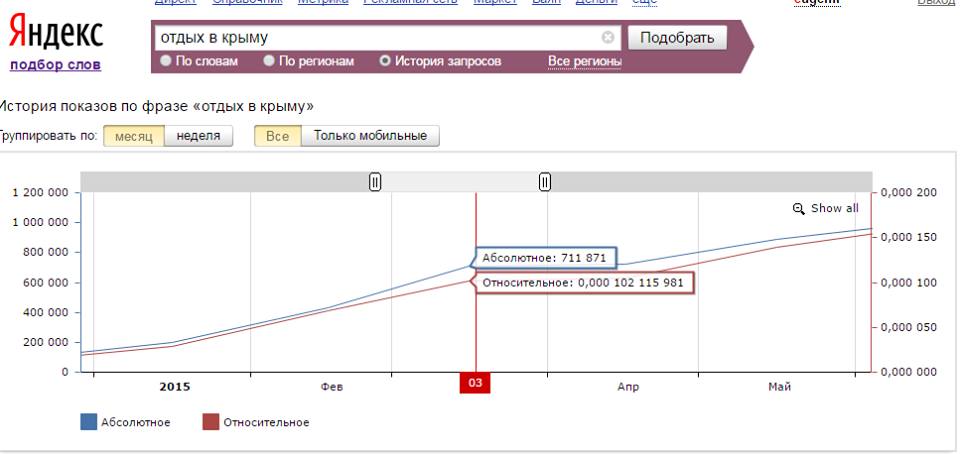Viewport: 960px width, 454px height.
Task: Clear the search field with the X icon
Action: click(x=607, y=38)
